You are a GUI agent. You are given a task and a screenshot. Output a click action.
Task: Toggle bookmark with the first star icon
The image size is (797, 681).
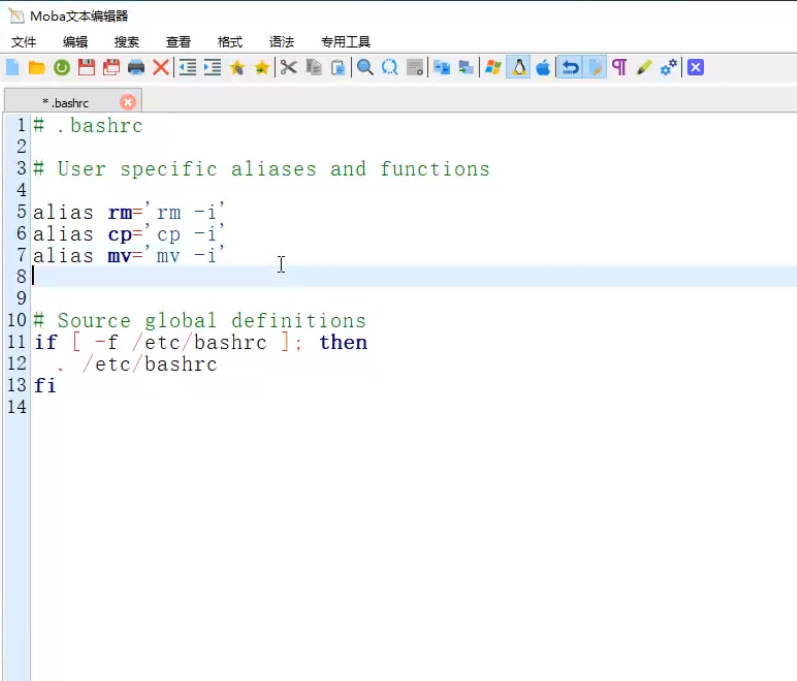coord(237,68)
